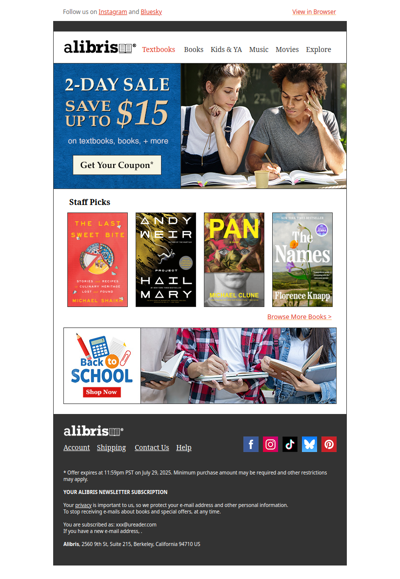400x579 pixels.
Task: Select the Kids & YA navigation item
Action: pos(226,49)
